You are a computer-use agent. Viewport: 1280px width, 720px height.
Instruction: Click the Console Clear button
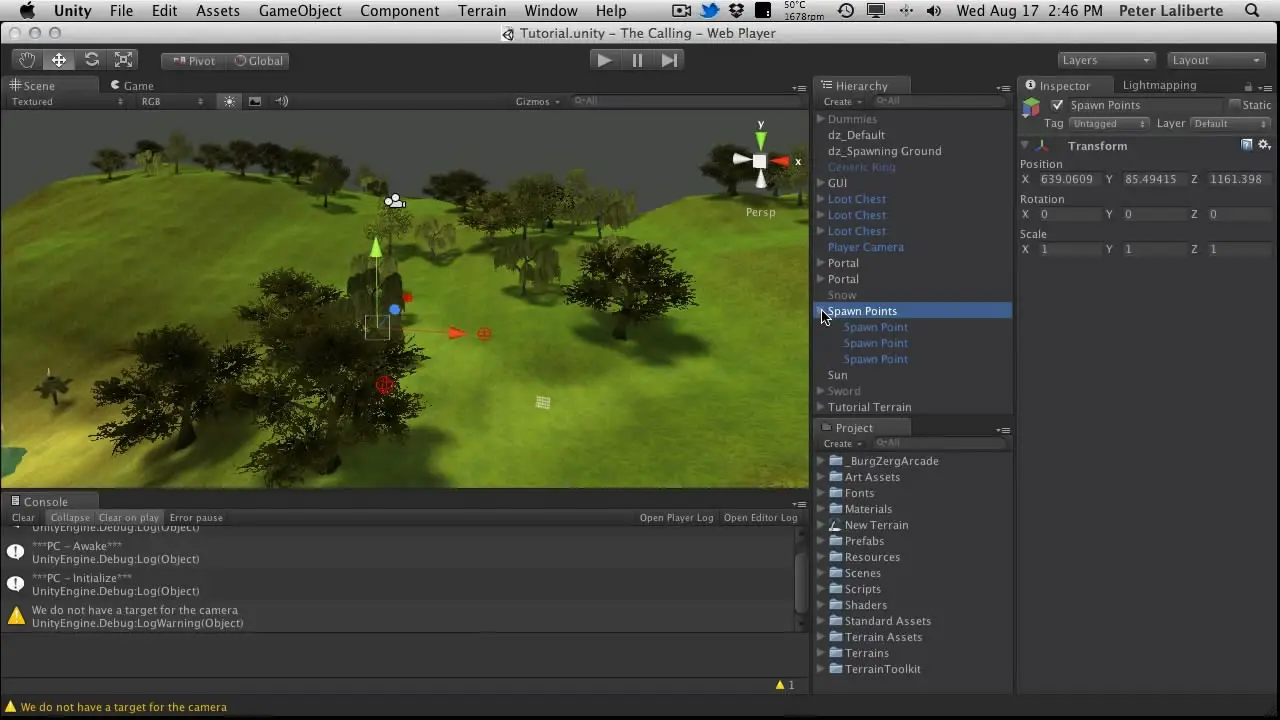pos(23,518)
